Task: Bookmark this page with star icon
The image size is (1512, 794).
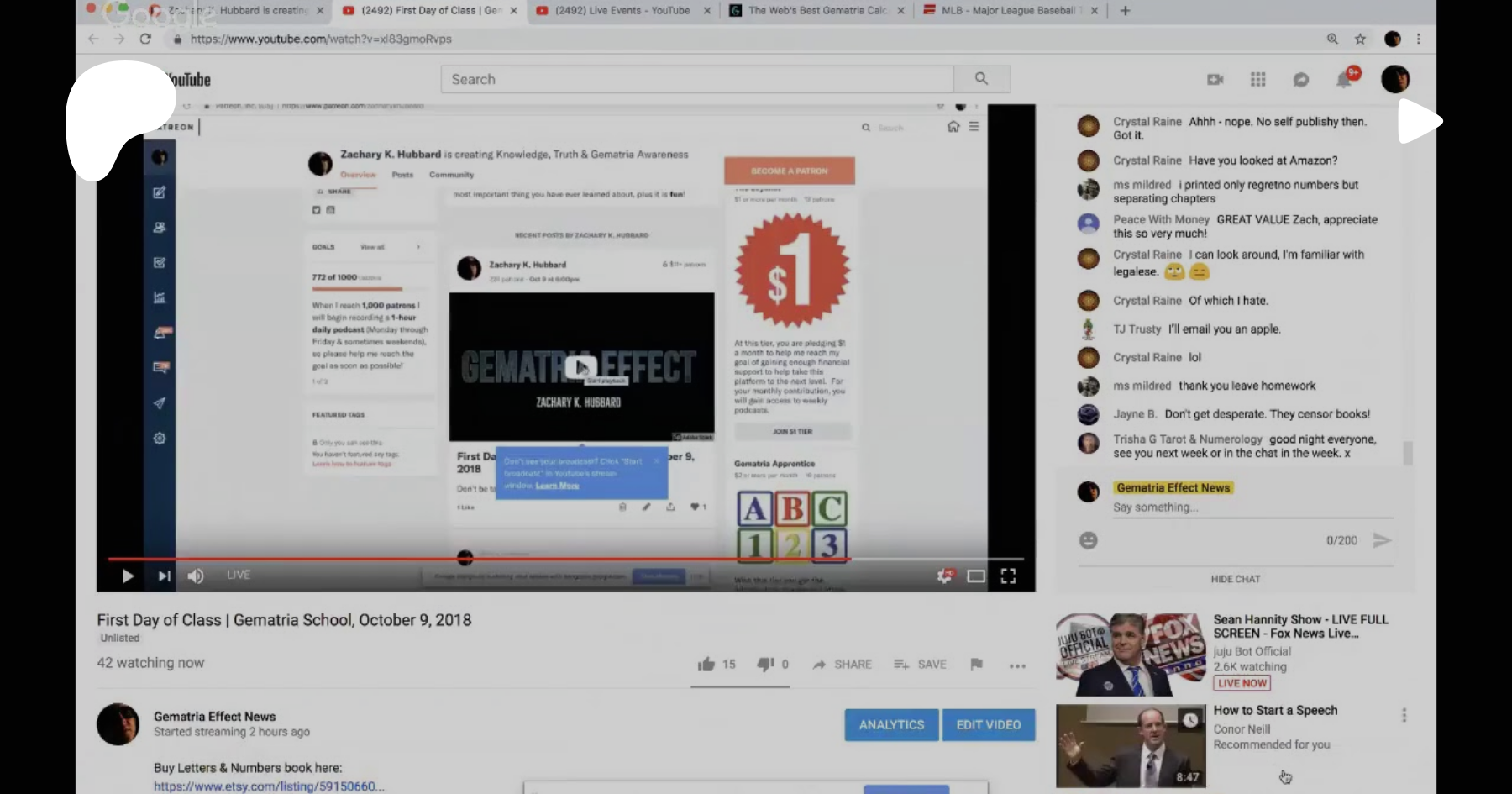Action: coord(1360,39)
